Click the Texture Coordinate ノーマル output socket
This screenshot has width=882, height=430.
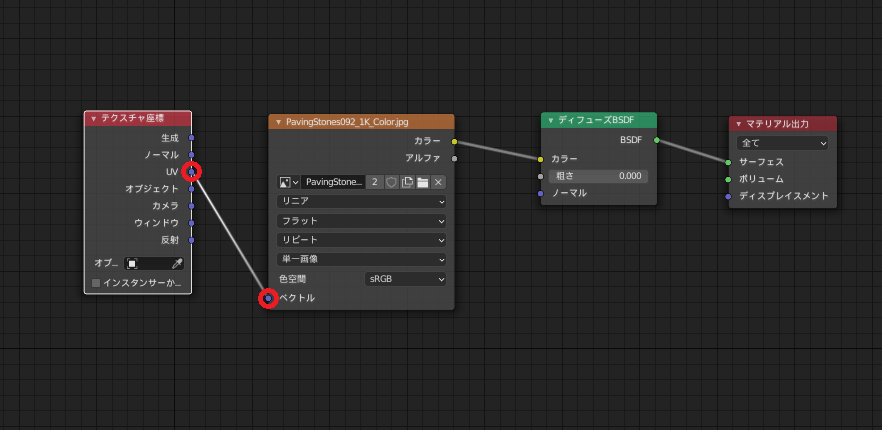pos(191,155)
